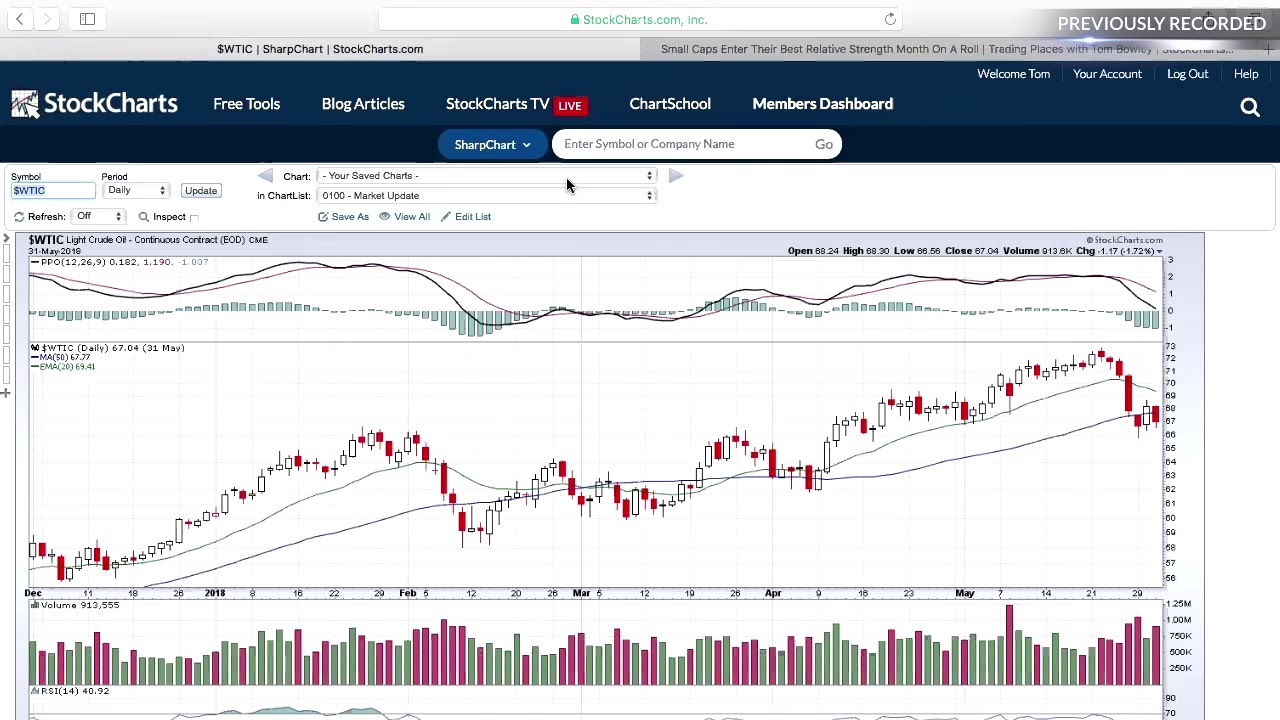Open the site search magnifier icon
This screenshot has height=720, width=1280.
[1250, 107]
